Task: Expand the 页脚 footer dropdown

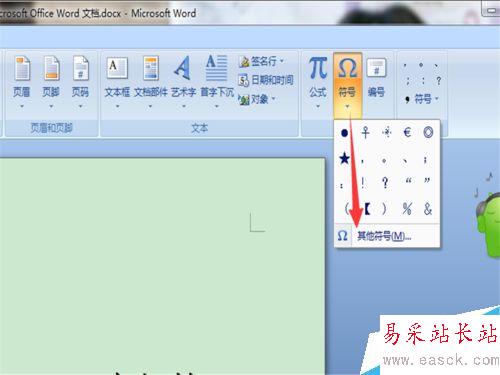Action: (x=51, y=107)
